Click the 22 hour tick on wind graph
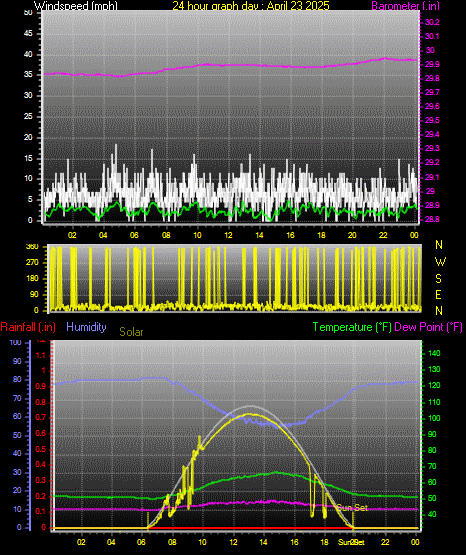Viewport: 466px width, 555px height. [x=383, y=235]
